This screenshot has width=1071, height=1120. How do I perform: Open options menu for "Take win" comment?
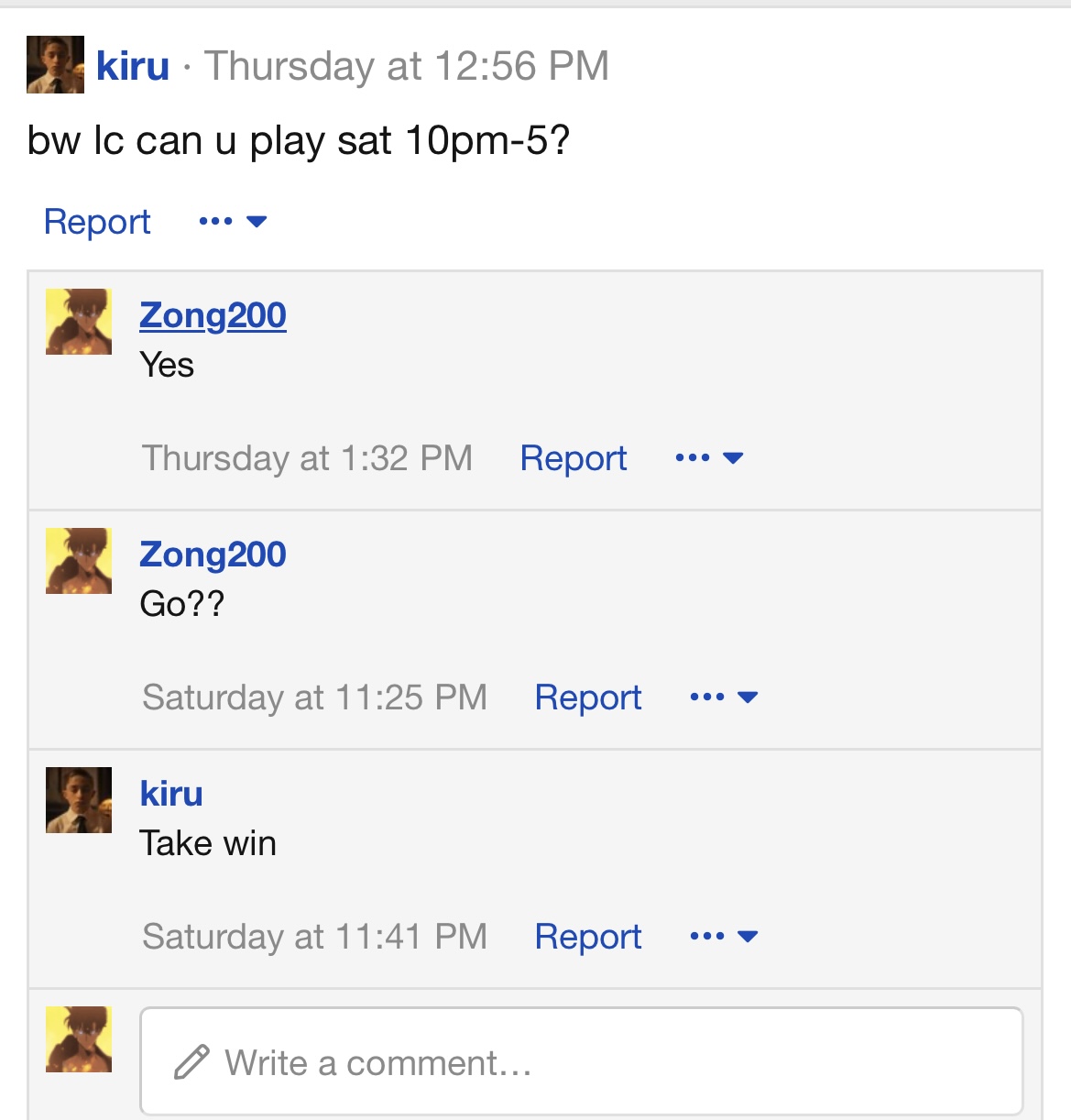724,937
